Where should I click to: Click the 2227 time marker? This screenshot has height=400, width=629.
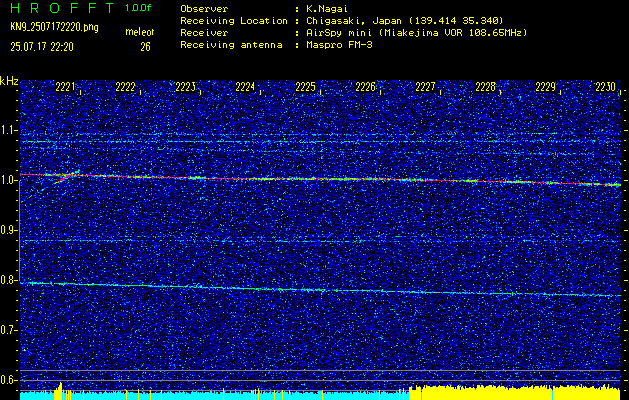(425, 87)
